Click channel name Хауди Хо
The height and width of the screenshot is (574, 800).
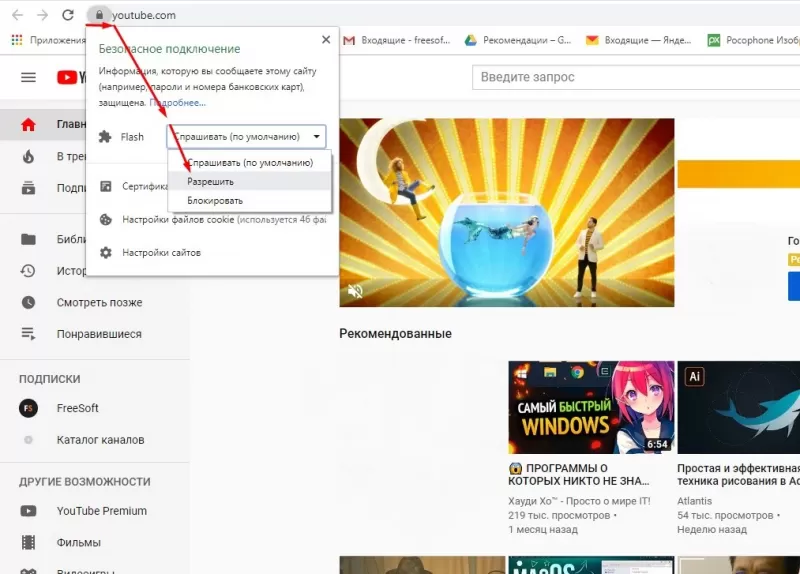[579, 501]
